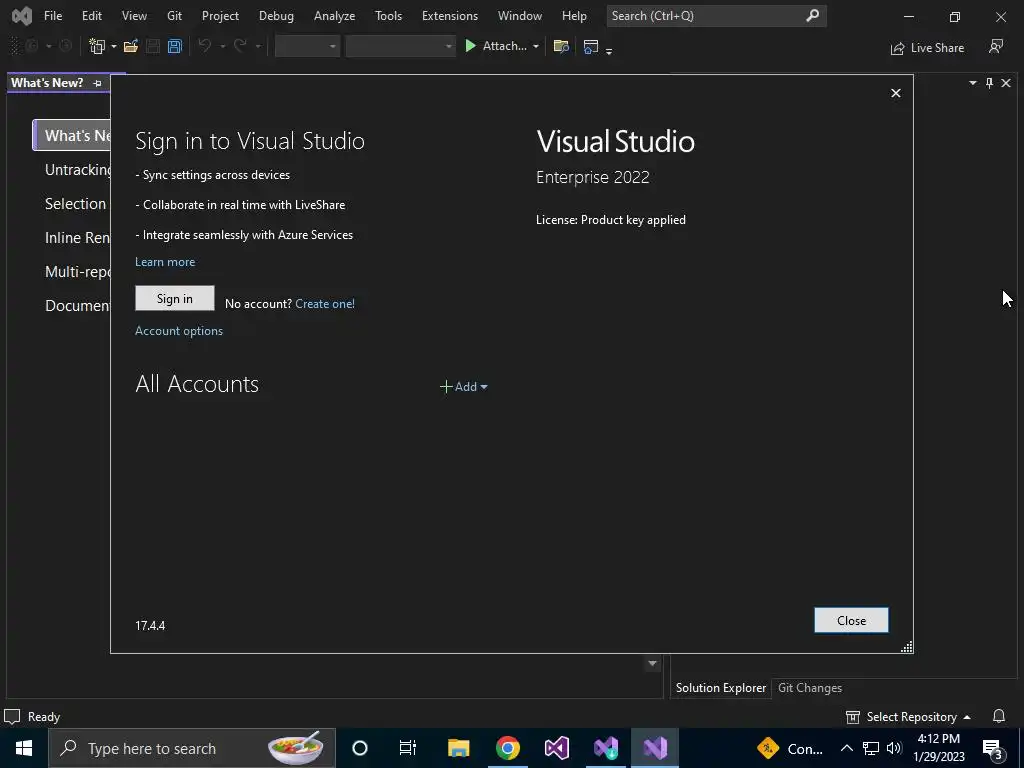Viewport: 1024px width, 768px height.
Task: Switch to the Solution Explorer tab
Action: click(720, 688)
